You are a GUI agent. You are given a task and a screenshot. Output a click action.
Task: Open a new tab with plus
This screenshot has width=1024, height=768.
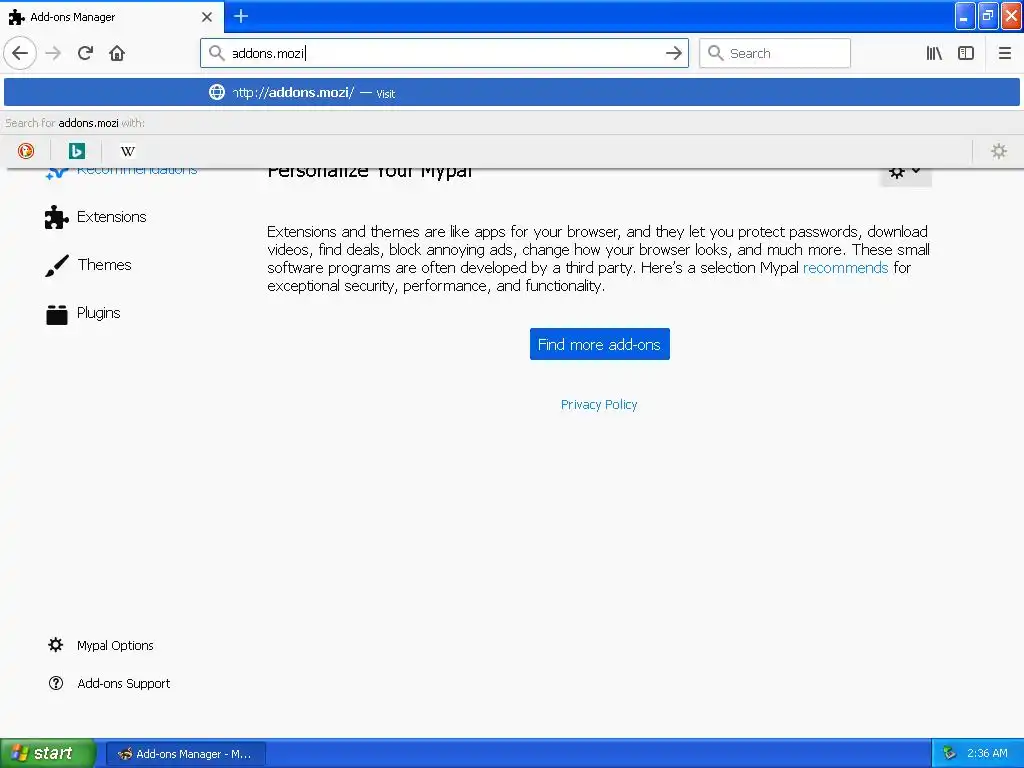(241, 16)
